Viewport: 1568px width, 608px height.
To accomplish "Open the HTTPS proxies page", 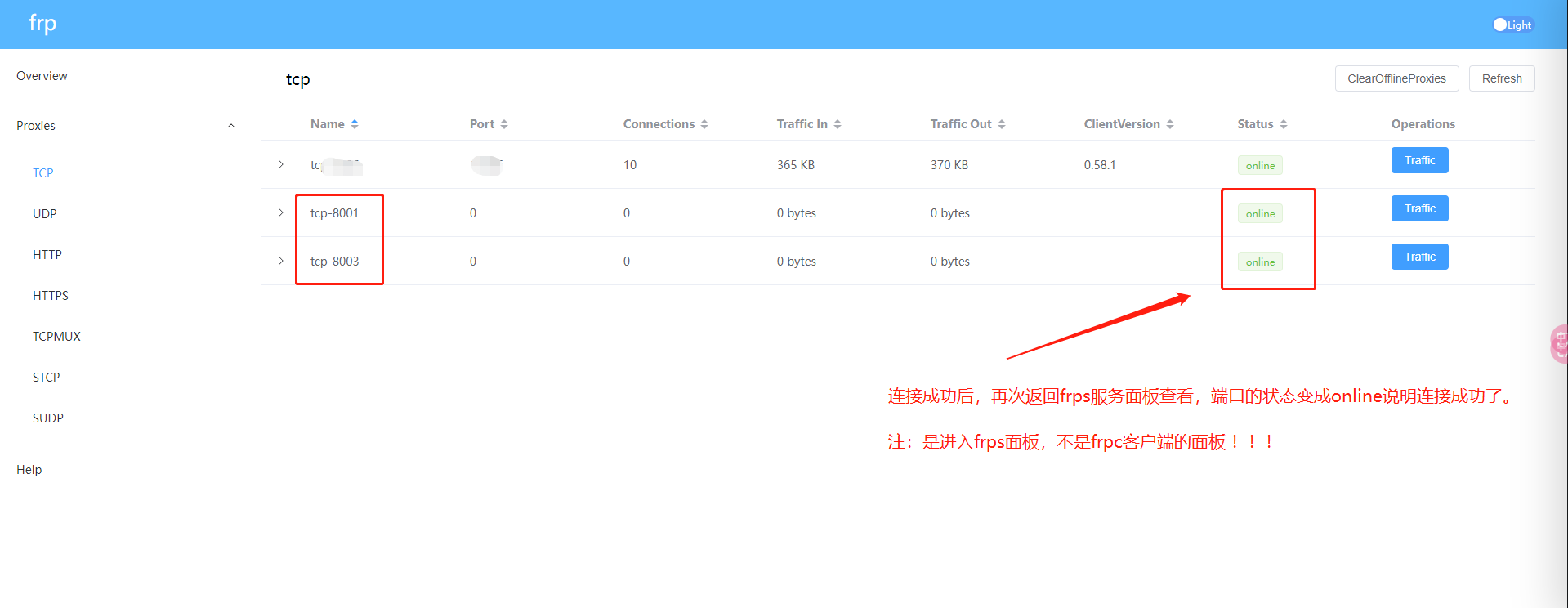I will [x=51, y=296].
